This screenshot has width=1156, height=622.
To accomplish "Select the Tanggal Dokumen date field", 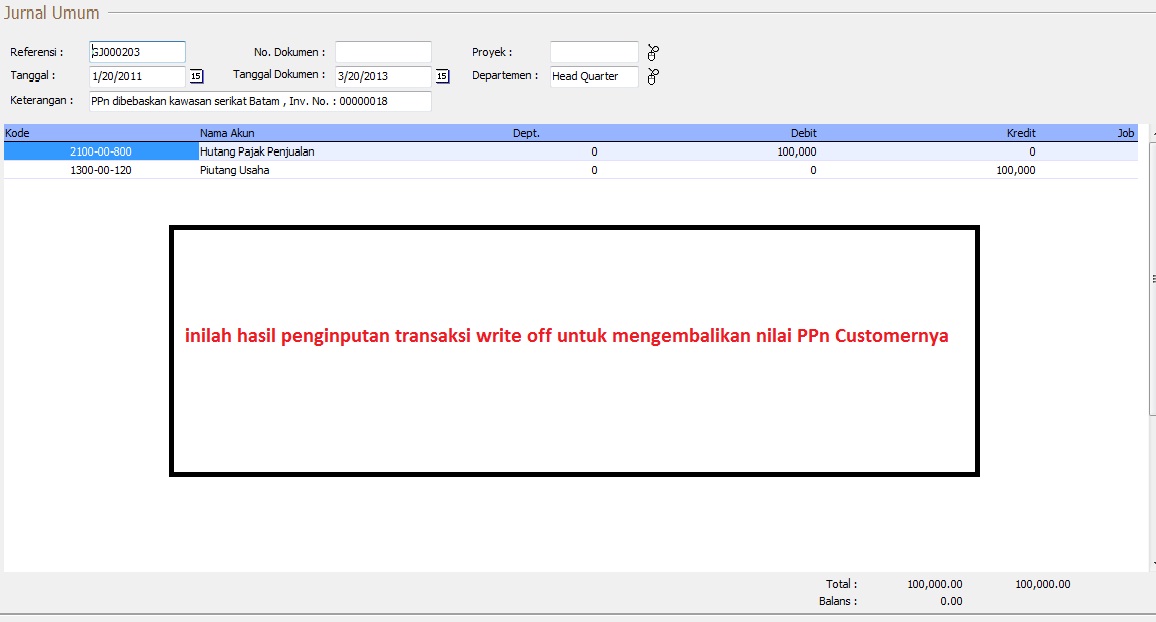I will coord(383,76).
